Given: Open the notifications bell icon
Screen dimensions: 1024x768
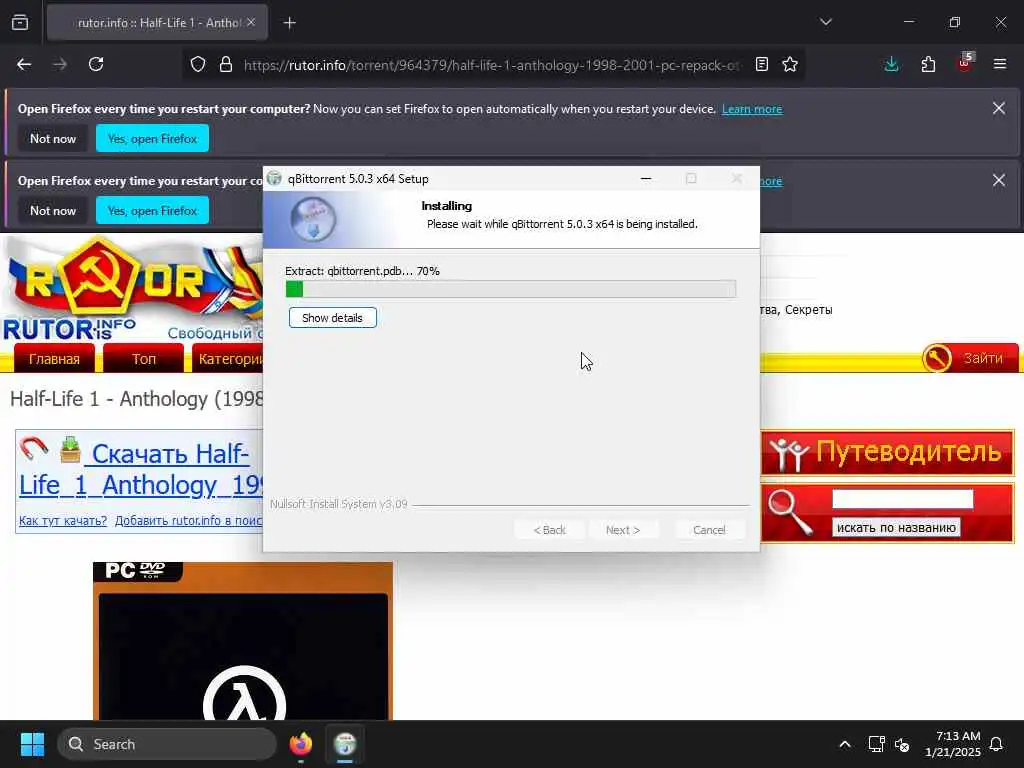Looking at the screenshot, I should point(997,744).
